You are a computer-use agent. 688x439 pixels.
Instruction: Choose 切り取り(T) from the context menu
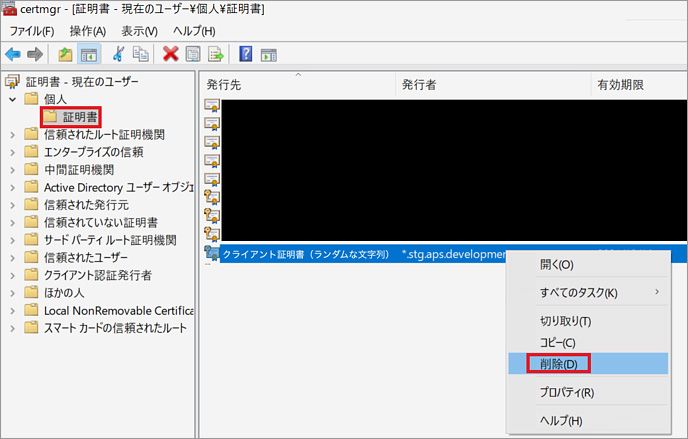click(x=588, y=321)
